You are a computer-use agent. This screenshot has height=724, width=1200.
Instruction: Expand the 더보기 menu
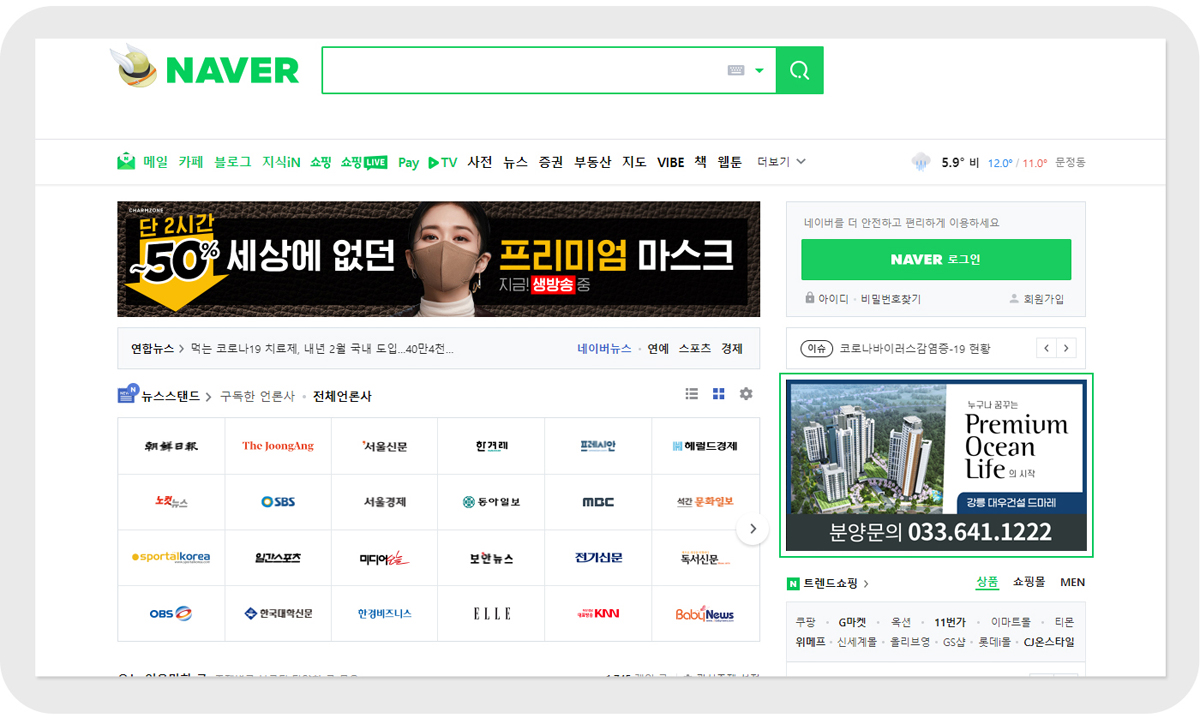(x=781, y=162)
